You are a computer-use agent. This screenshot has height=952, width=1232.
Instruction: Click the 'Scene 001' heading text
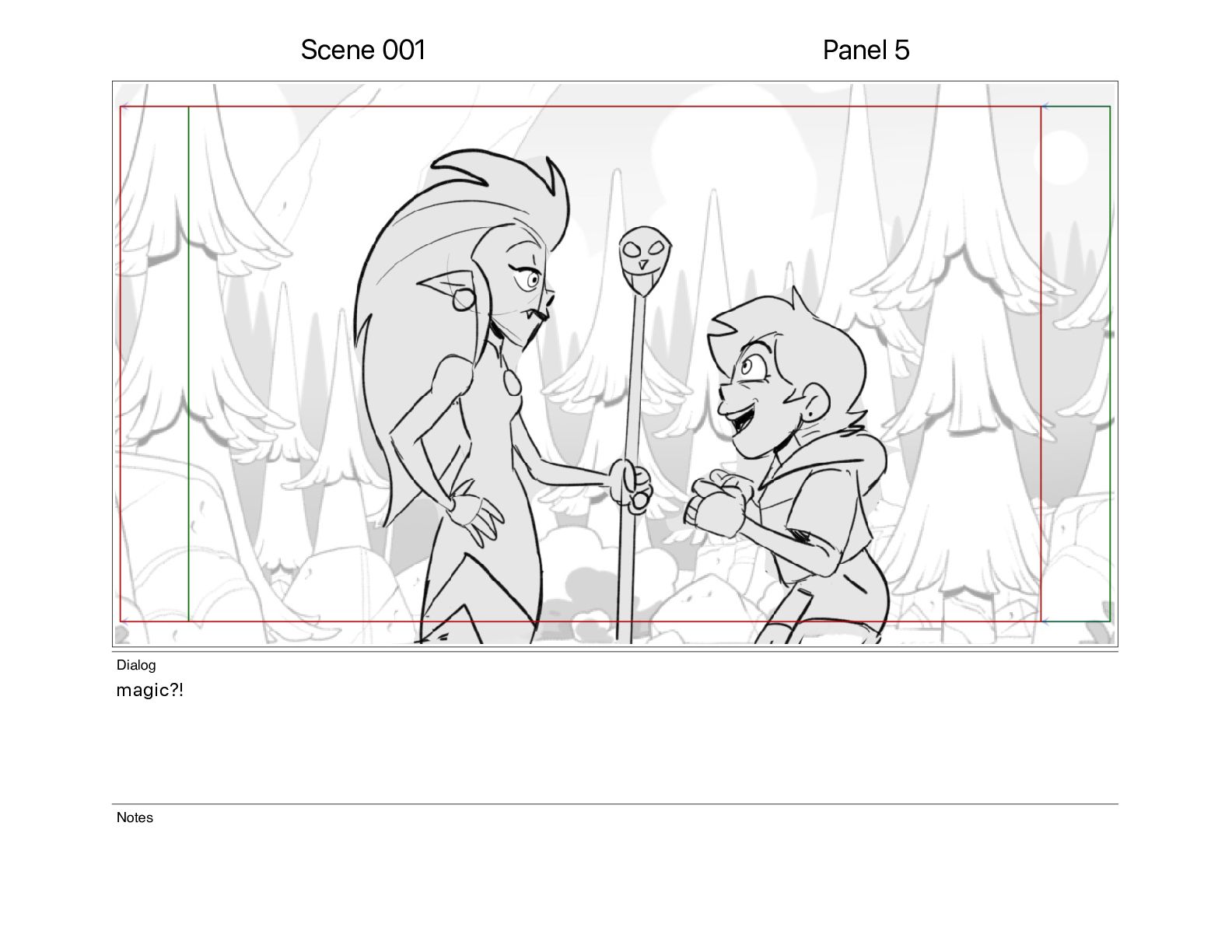(362, 50)
